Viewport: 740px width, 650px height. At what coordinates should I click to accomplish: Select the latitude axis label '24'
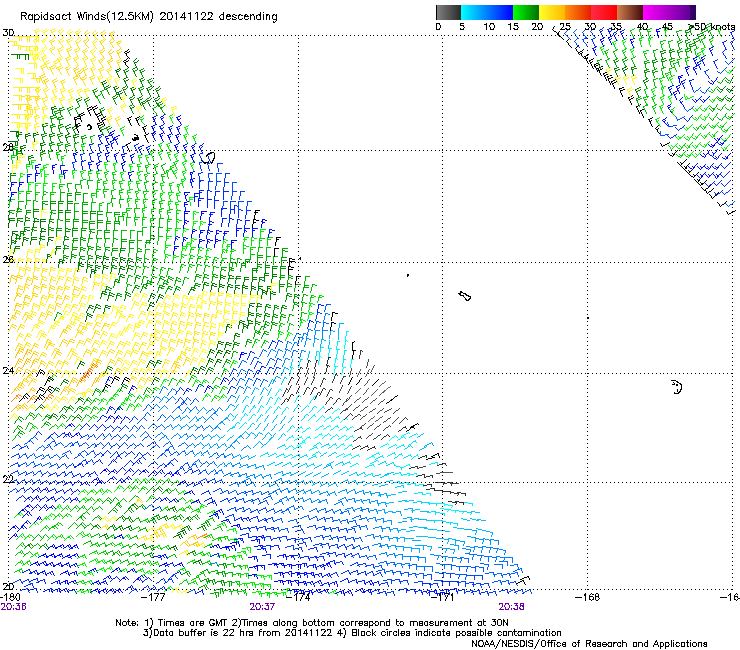click(8, 371)
